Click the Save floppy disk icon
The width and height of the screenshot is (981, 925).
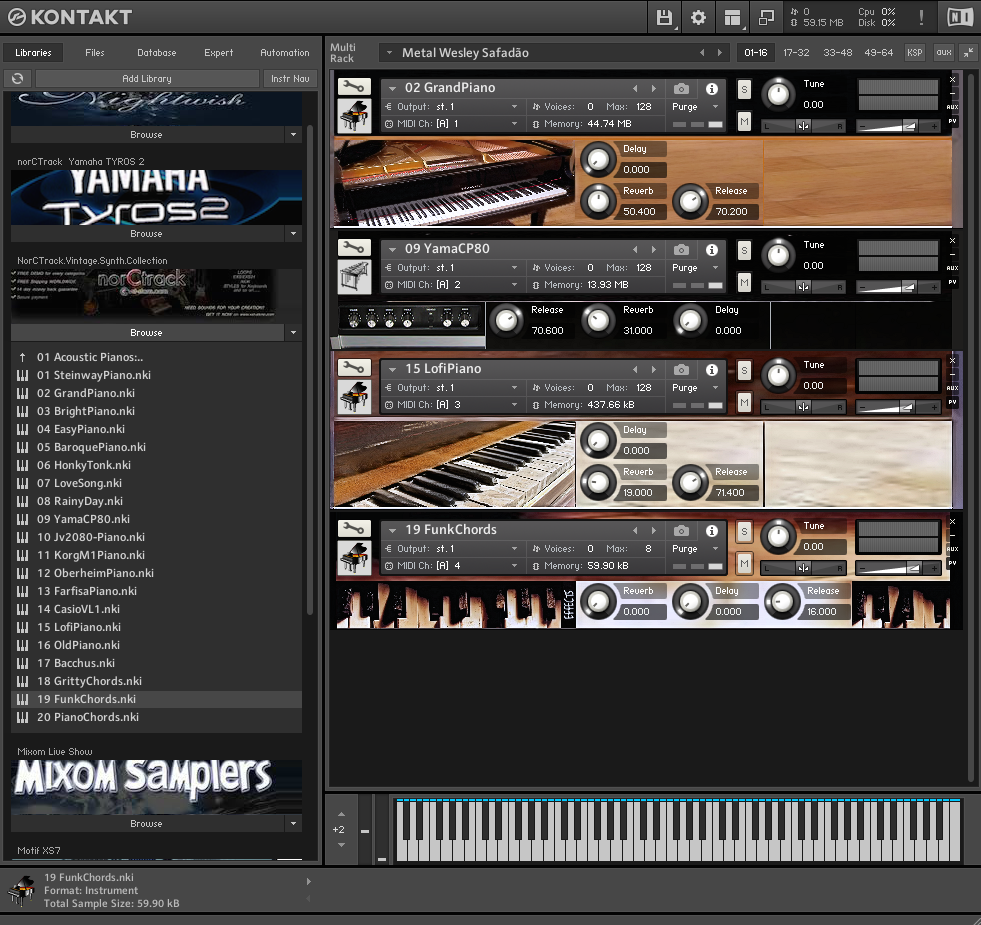(664, 18)
